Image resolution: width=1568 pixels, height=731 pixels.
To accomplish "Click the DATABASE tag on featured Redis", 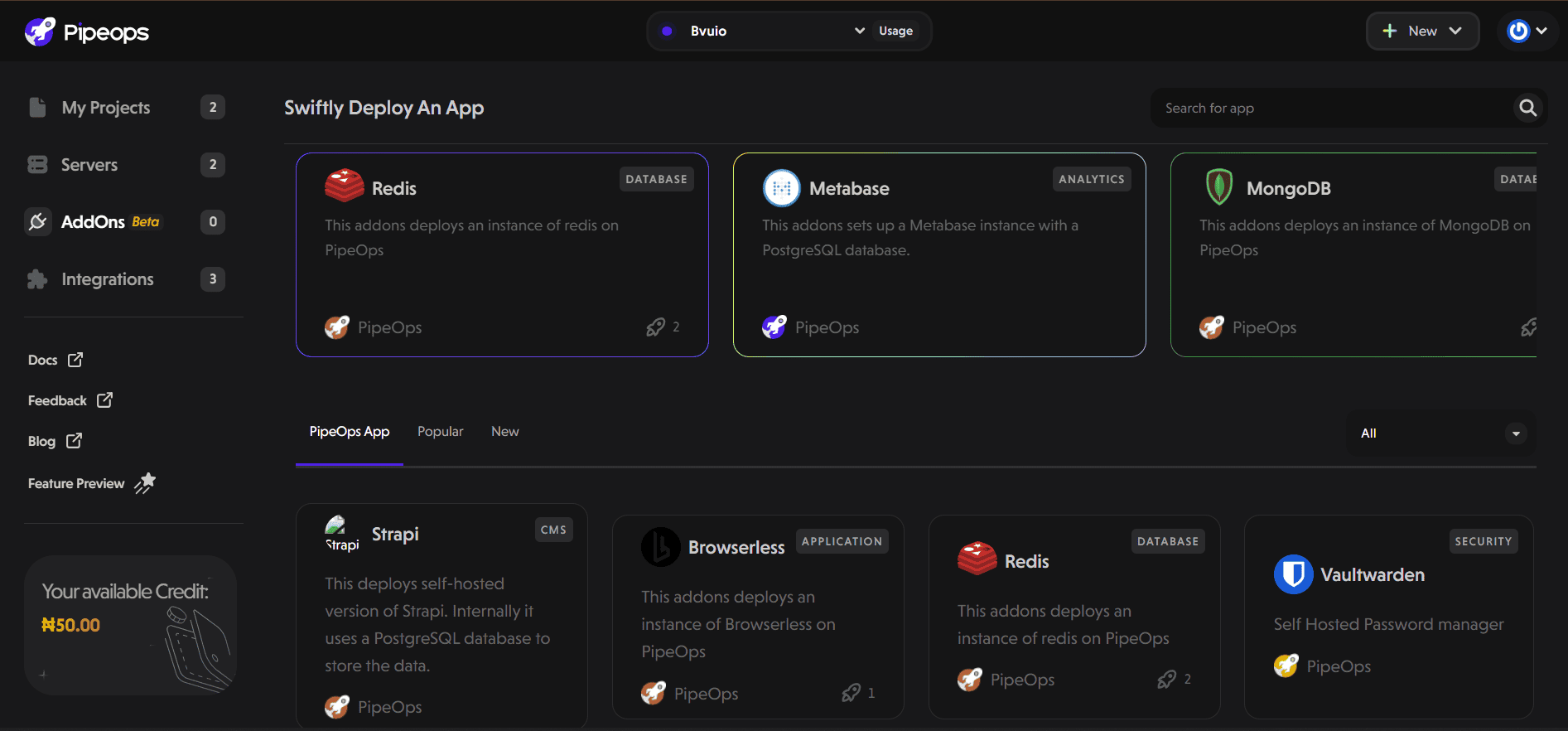I will pyautogui.click(x=656, y=179).
